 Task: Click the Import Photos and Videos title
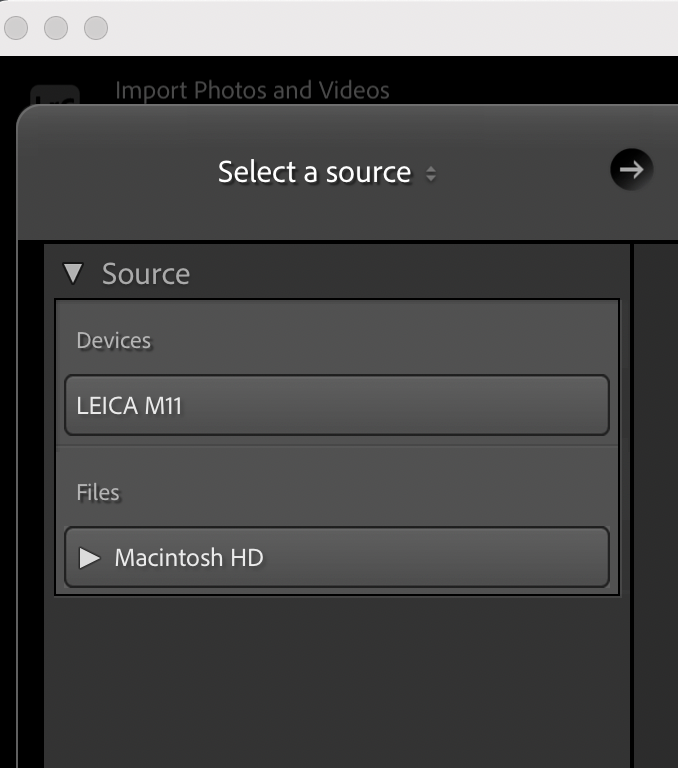coord(252,91)
